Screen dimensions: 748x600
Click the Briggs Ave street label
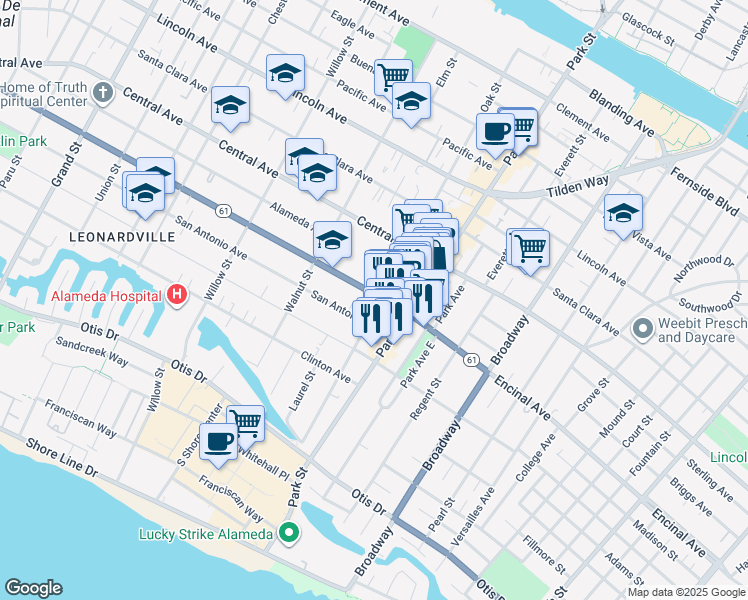(x=691, y=497)
